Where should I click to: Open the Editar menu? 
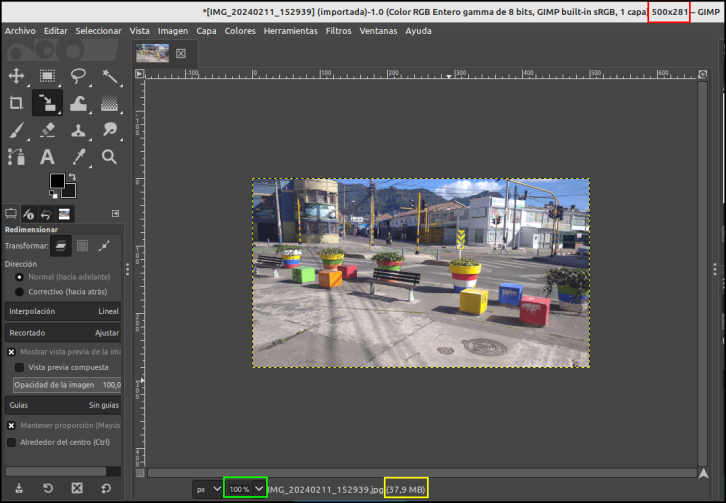coord(56,31)
